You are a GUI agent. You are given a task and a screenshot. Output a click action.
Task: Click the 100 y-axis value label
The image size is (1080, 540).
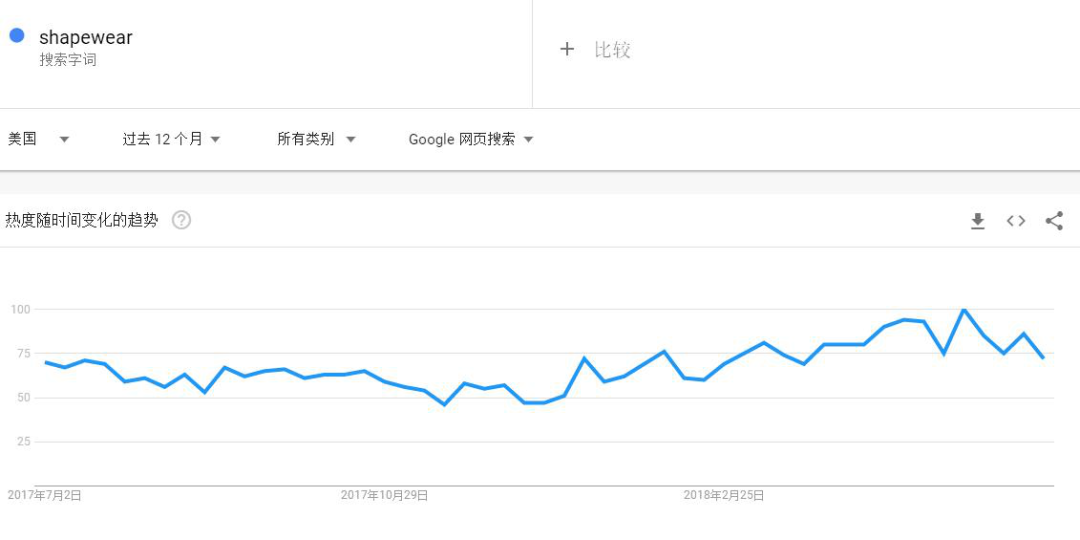(x=21, y=309)
